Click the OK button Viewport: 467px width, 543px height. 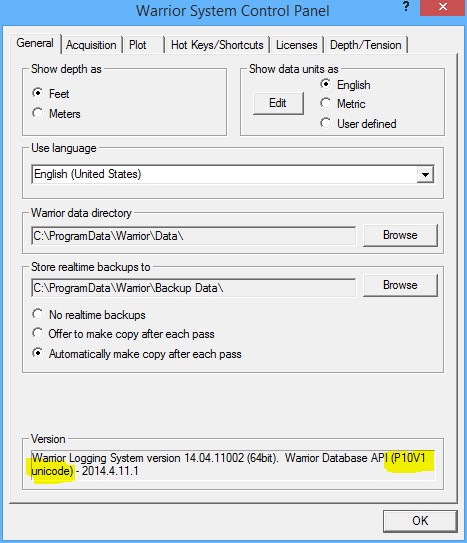pyautogui.click(x=420, y=521)
